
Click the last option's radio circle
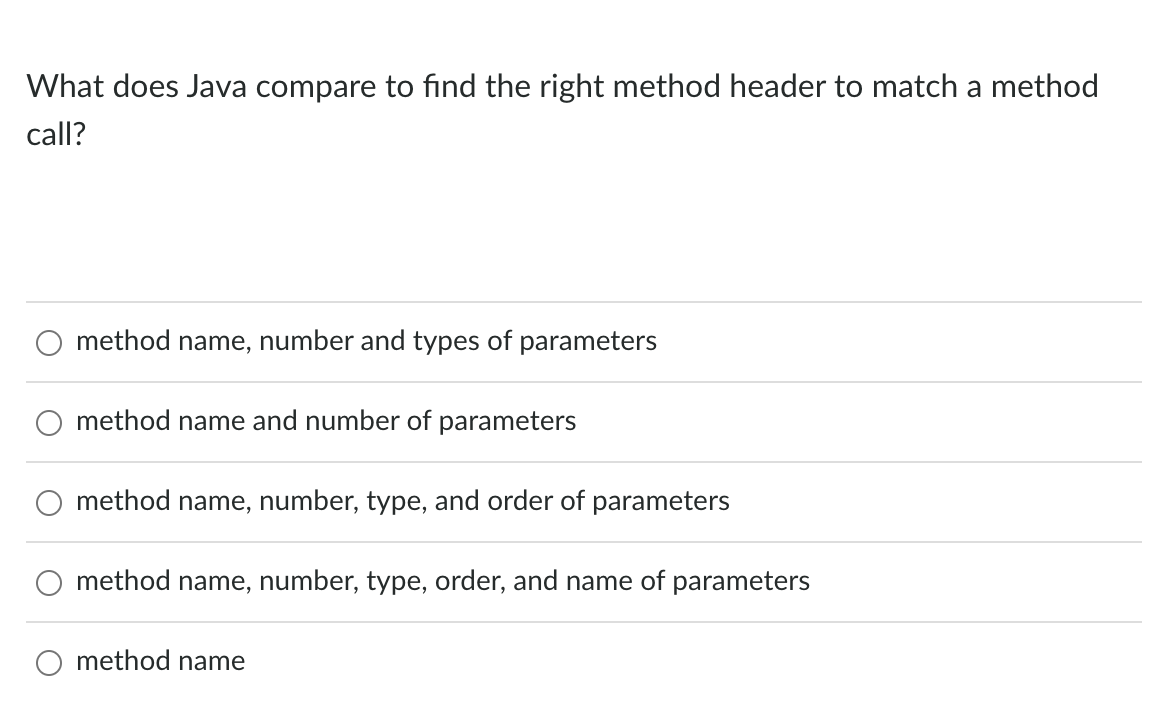point(48,662)
